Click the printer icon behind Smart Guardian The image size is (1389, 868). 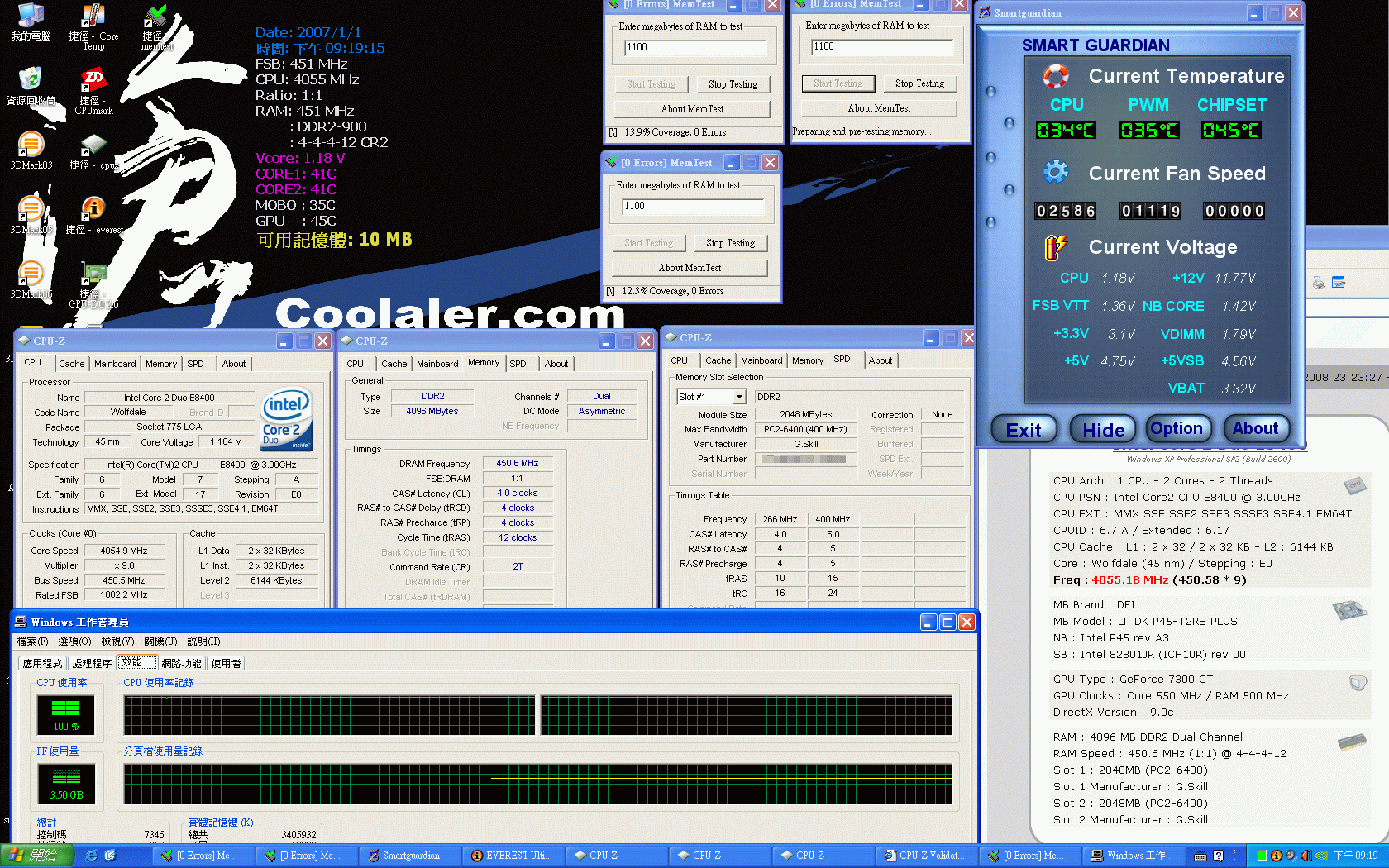click(x=1318, y=282)
